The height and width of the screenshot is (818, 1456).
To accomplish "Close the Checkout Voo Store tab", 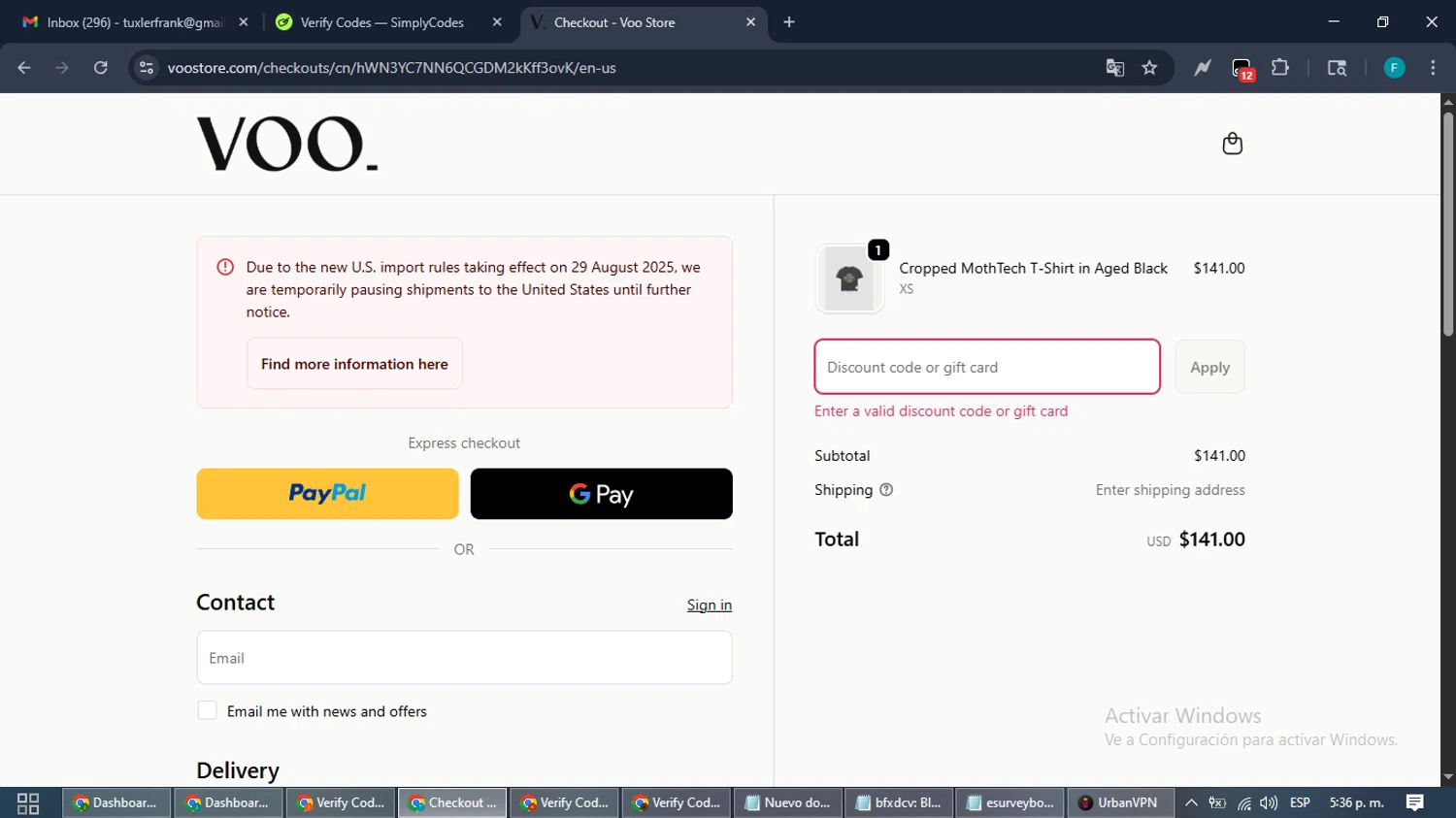I will point(750,22).
